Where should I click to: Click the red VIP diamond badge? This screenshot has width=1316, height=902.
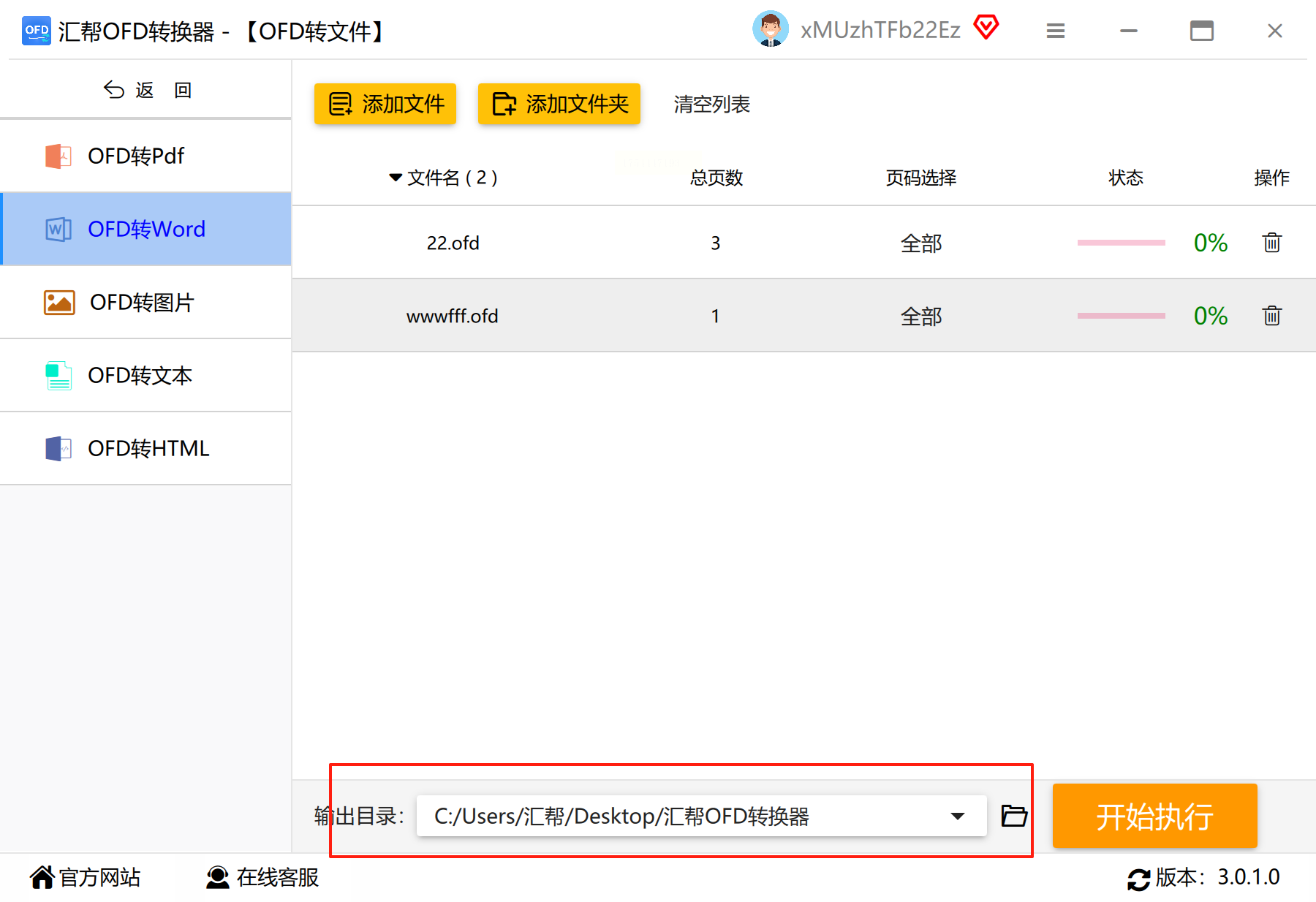pyautogui.click(x=986, y=28)
